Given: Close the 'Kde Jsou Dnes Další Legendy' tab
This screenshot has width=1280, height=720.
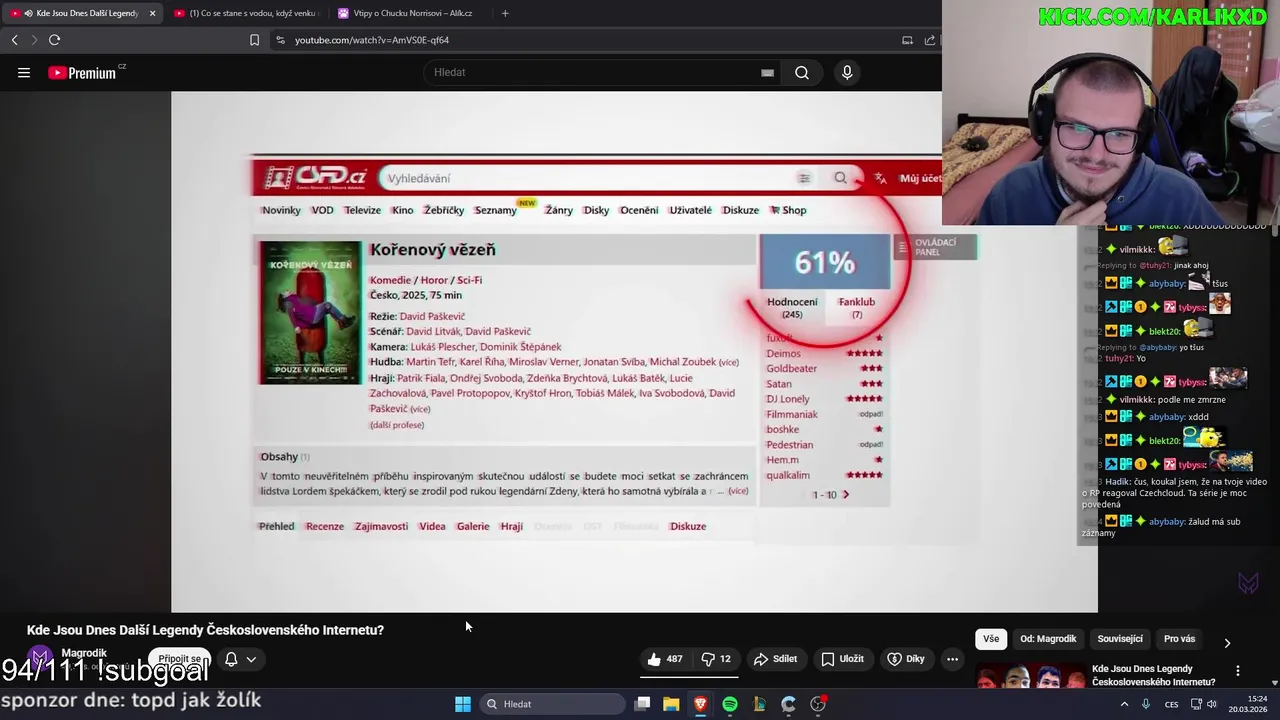Looking at the screenshot, I should (152, 13).
